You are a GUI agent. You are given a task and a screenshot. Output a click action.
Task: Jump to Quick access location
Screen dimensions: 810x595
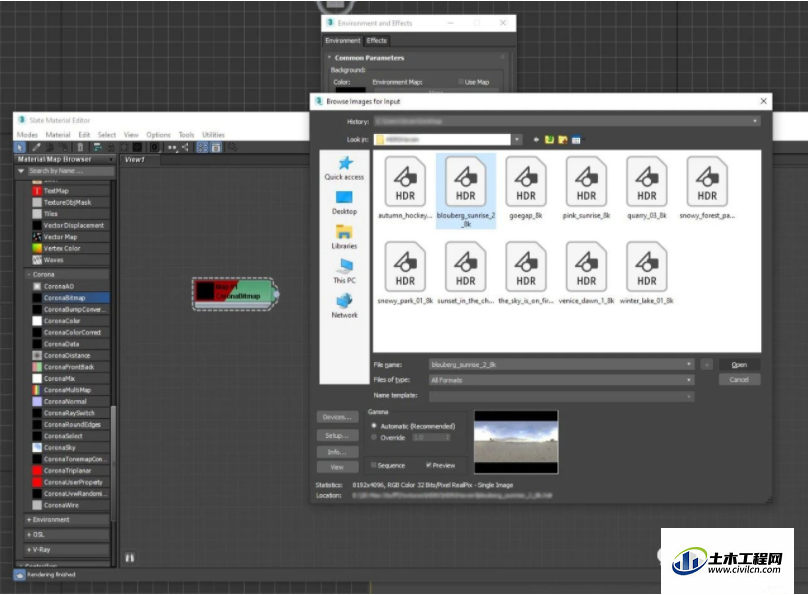point(345,168)
